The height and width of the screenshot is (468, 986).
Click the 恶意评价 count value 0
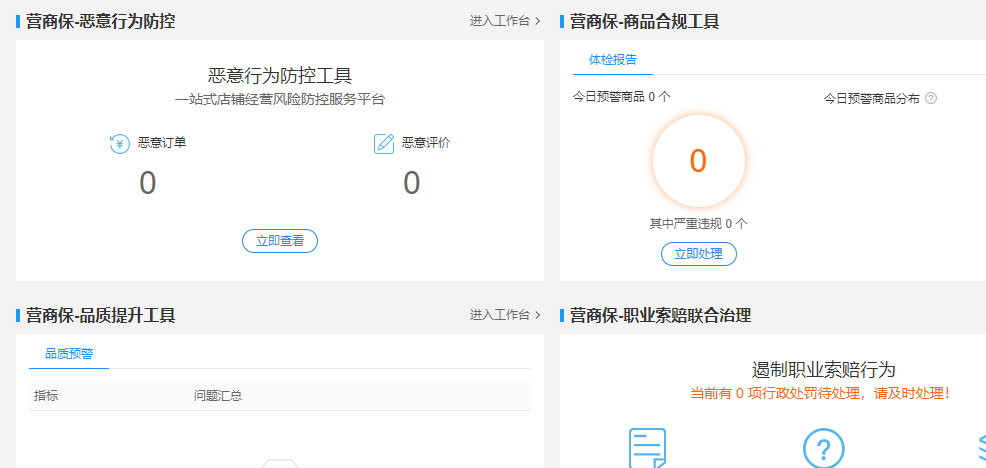[411, 183]
